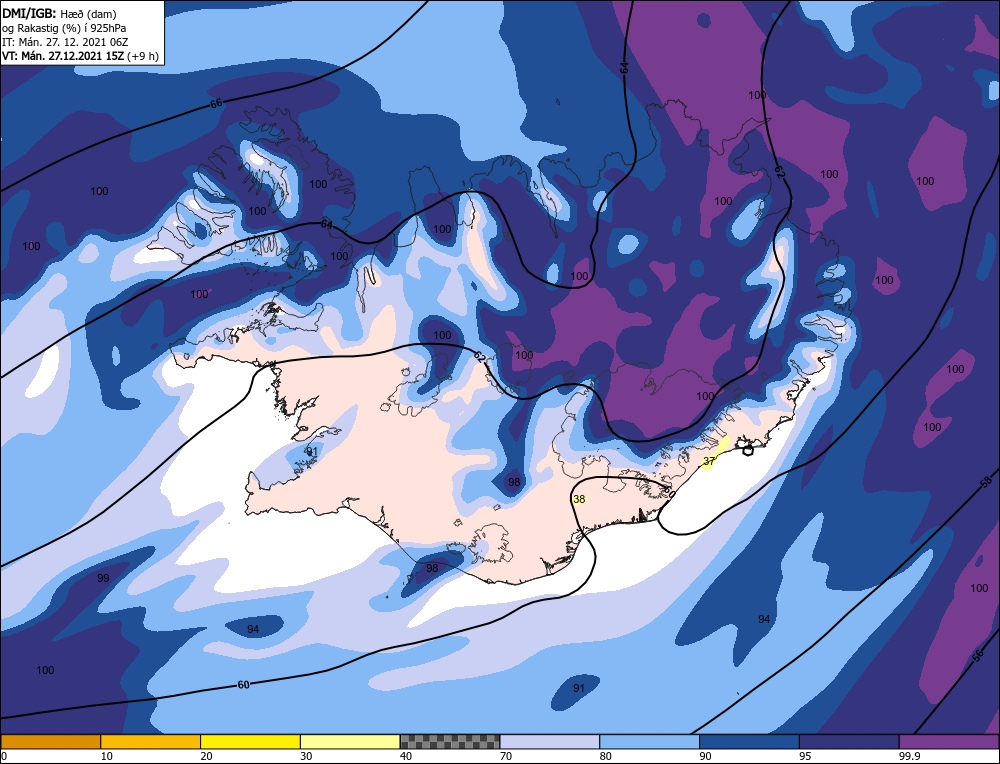Click the '99' humidity value
Viewport: 1000px width, 764px height.
coord(103,578)
